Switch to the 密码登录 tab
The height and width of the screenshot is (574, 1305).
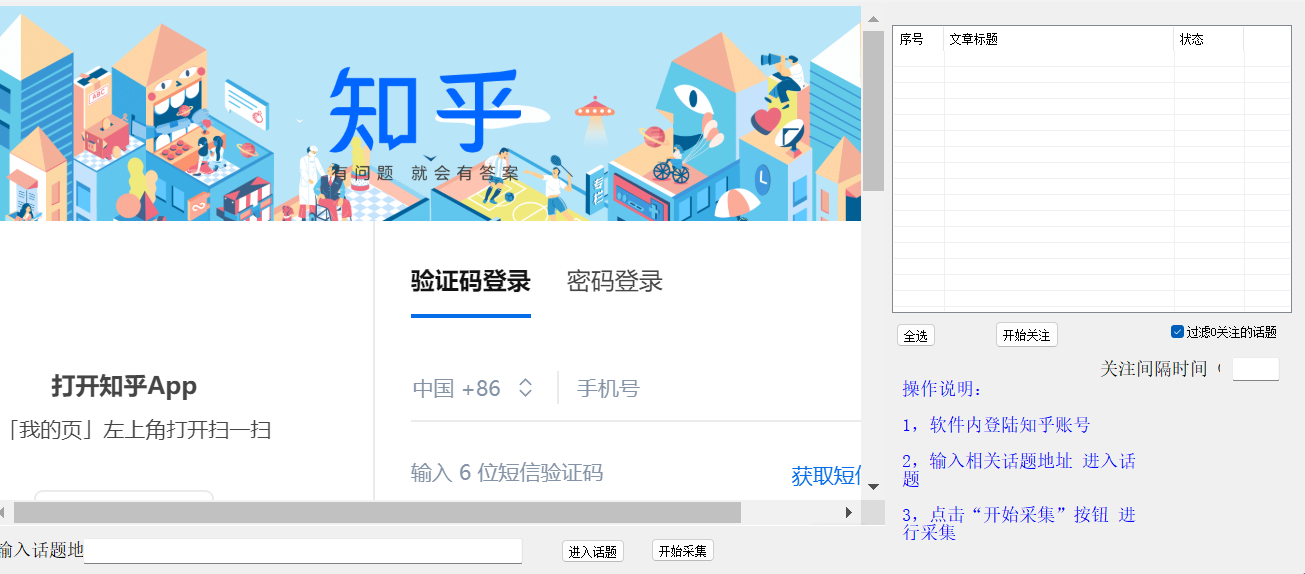pyautogui.click(x=614, y=281)
